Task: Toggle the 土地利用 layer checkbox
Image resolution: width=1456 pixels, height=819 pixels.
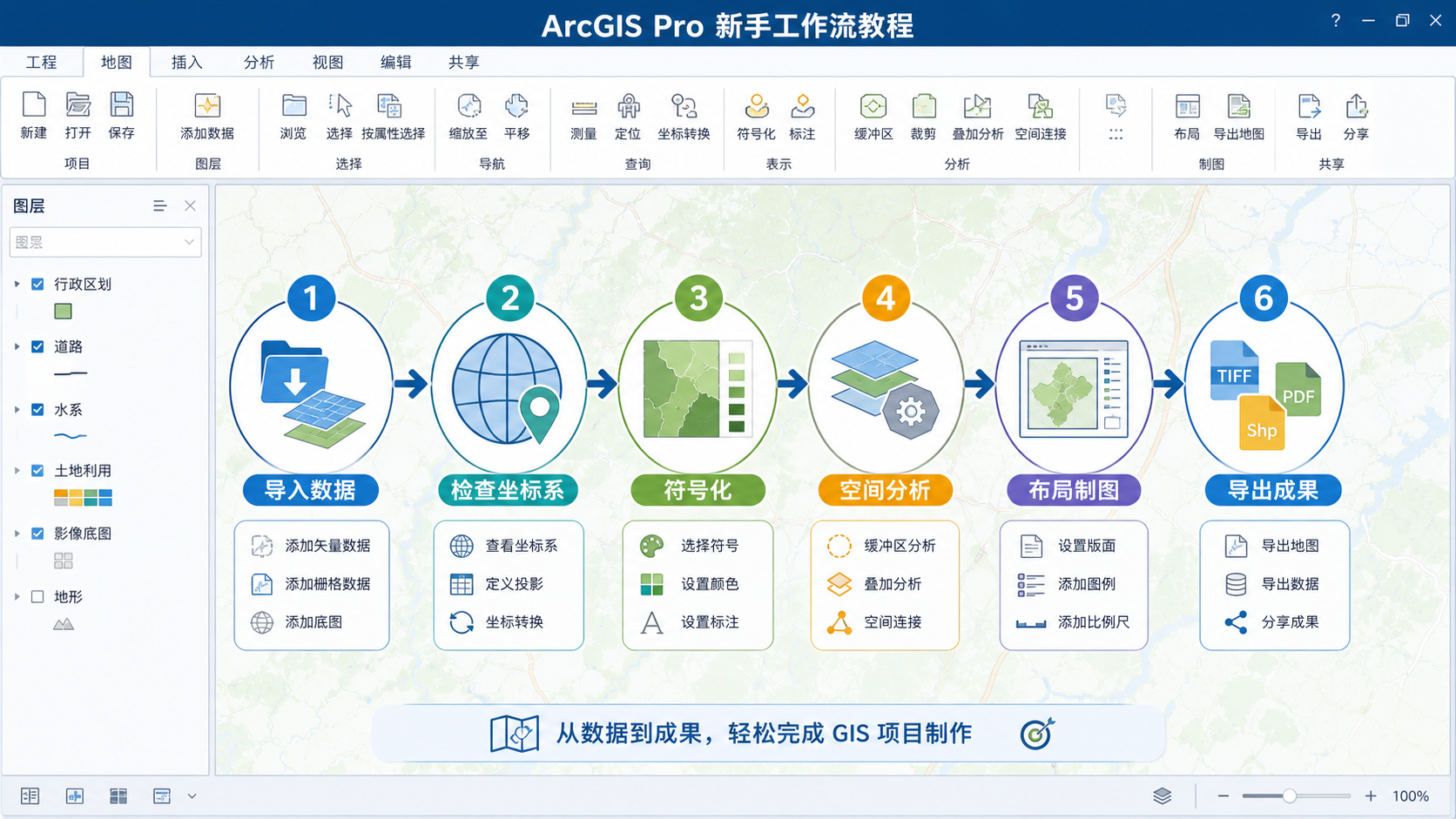Action: click(x=37, y=470)
